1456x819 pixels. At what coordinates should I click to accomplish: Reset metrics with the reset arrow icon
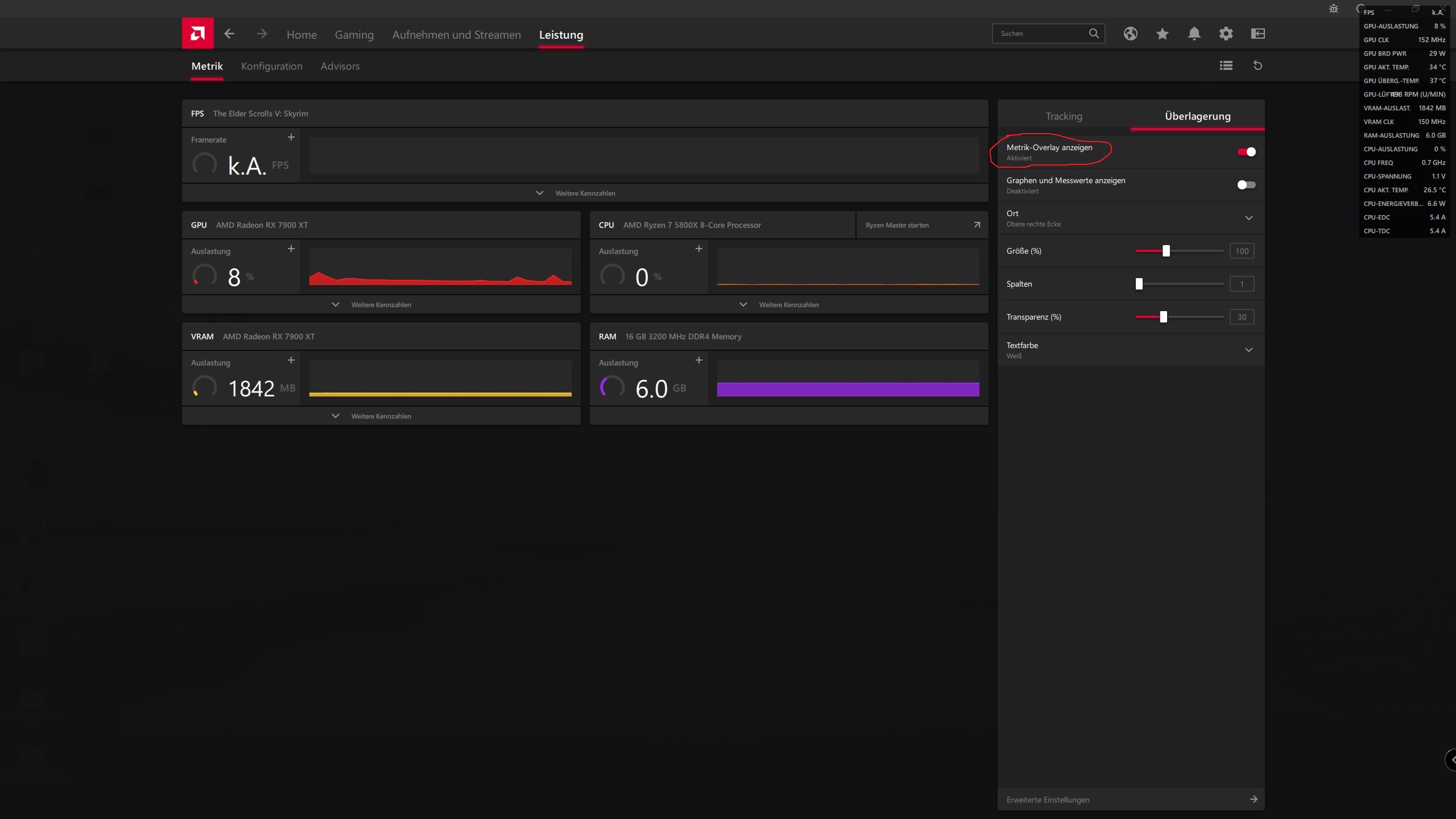pos(1258,65)
